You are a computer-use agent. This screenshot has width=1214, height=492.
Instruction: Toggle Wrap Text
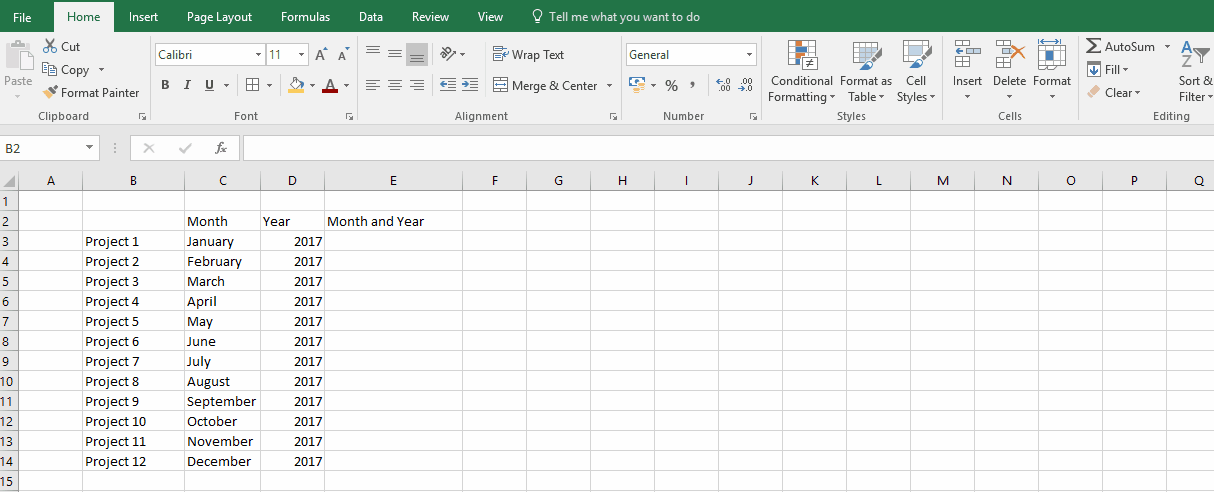tap(528, 54)
